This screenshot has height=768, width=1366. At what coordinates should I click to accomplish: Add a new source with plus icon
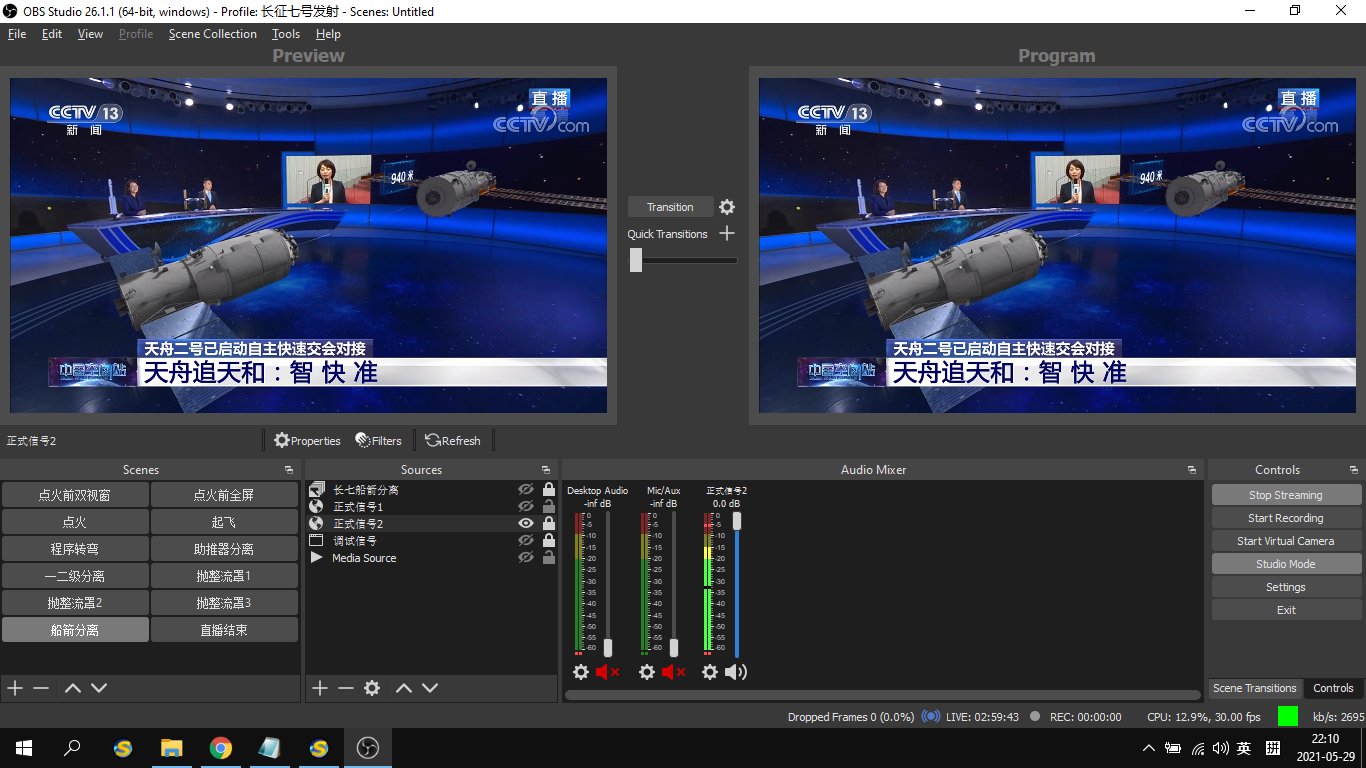click(320, 688)
